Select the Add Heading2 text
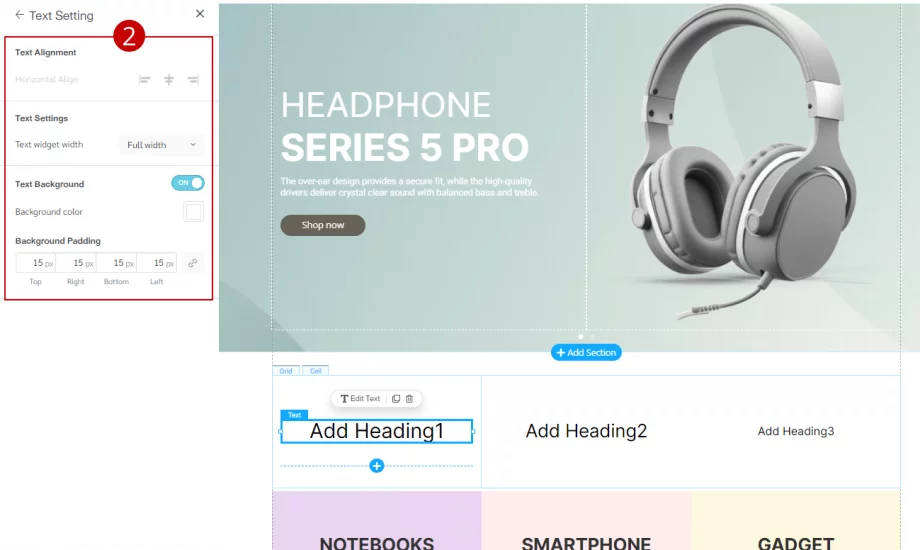 (586, 431)
